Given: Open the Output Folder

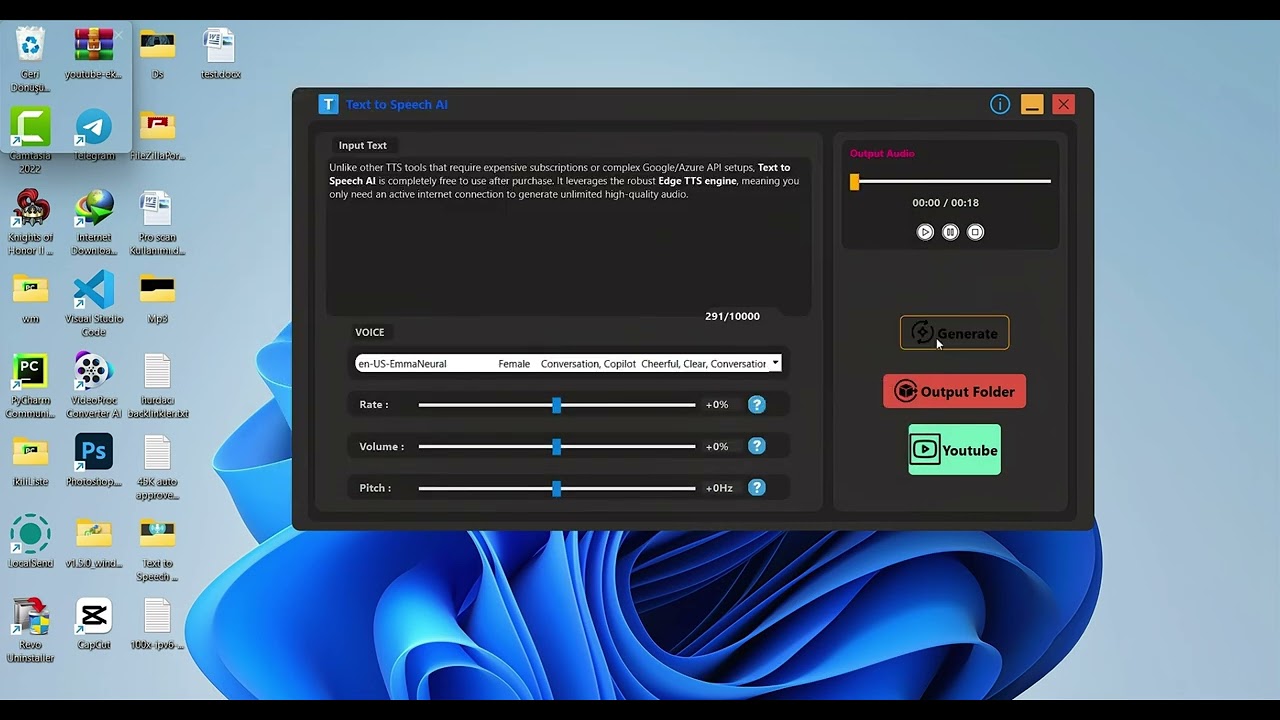Looking at the screenshot, I should coord(954,391).
